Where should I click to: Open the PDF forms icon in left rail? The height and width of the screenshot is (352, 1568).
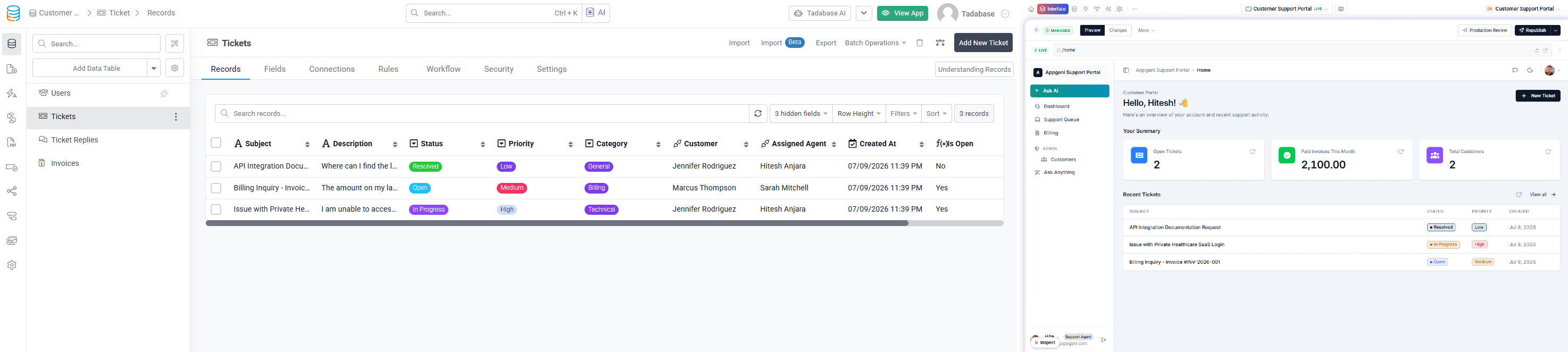click(x=12, y=143)
